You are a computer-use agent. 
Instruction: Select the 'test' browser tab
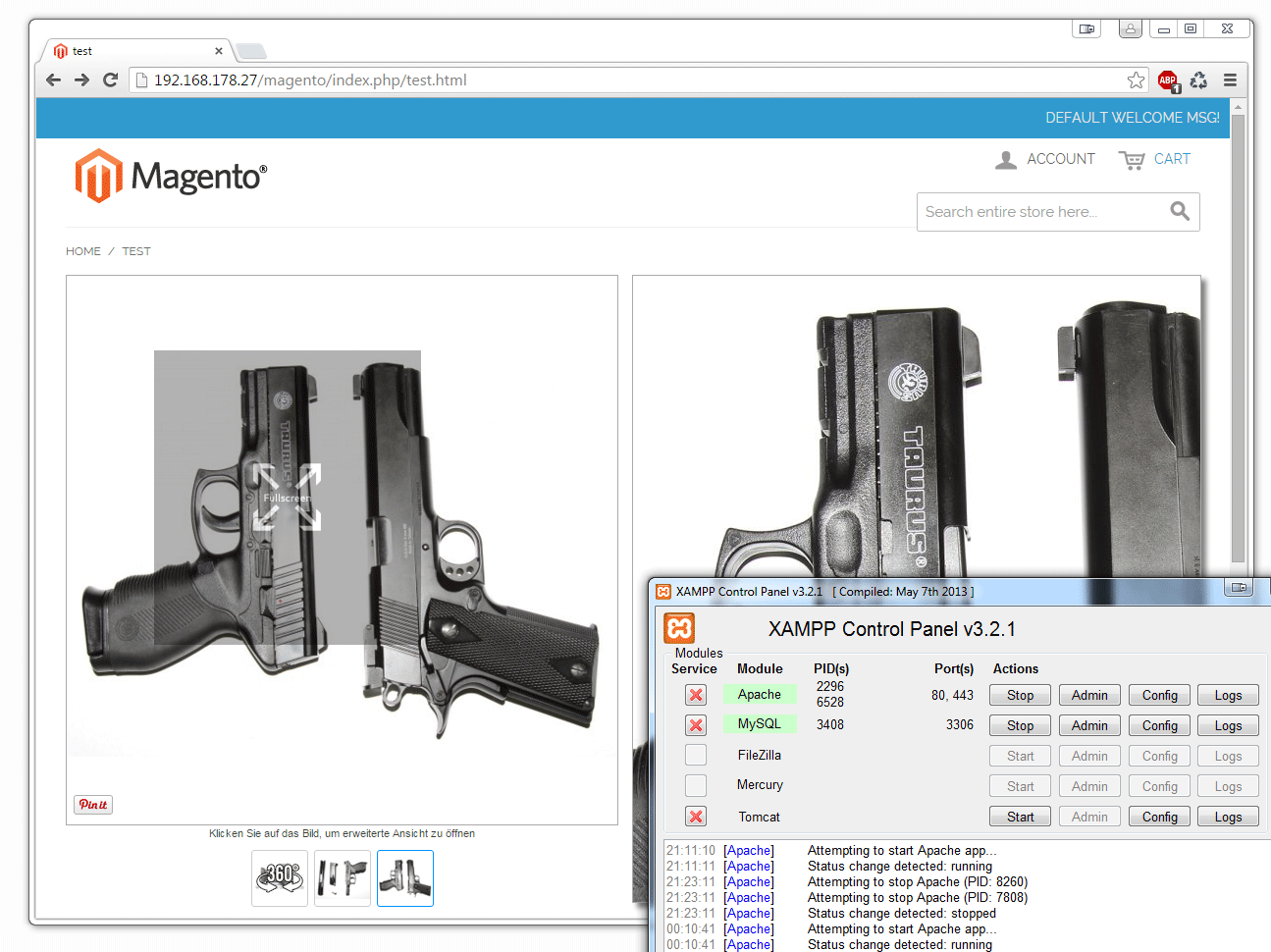[x=135, y=51]
